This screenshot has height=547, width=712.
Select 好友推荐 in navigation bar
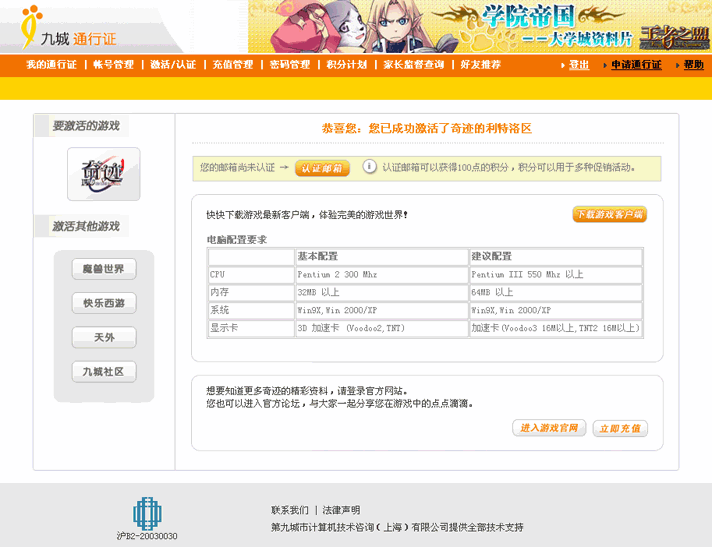coord(480,65)
